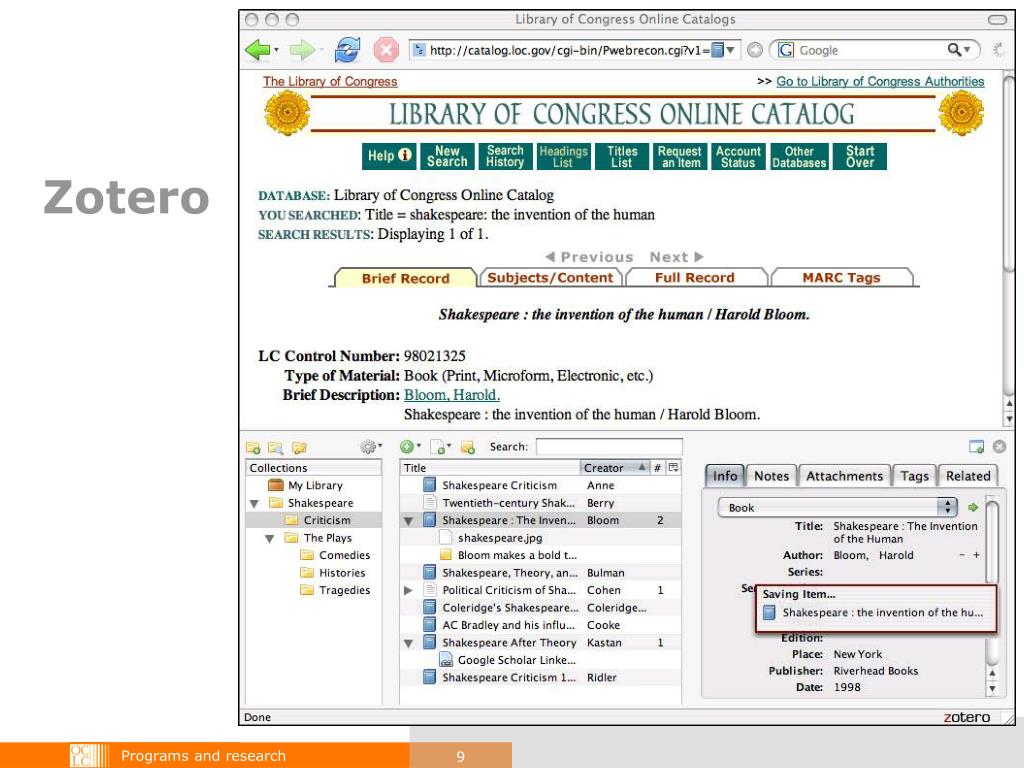Open the Bloom, Harold author link
Image resolution: width=1024 pixels, height=768 pixels.
coord(451,395)
